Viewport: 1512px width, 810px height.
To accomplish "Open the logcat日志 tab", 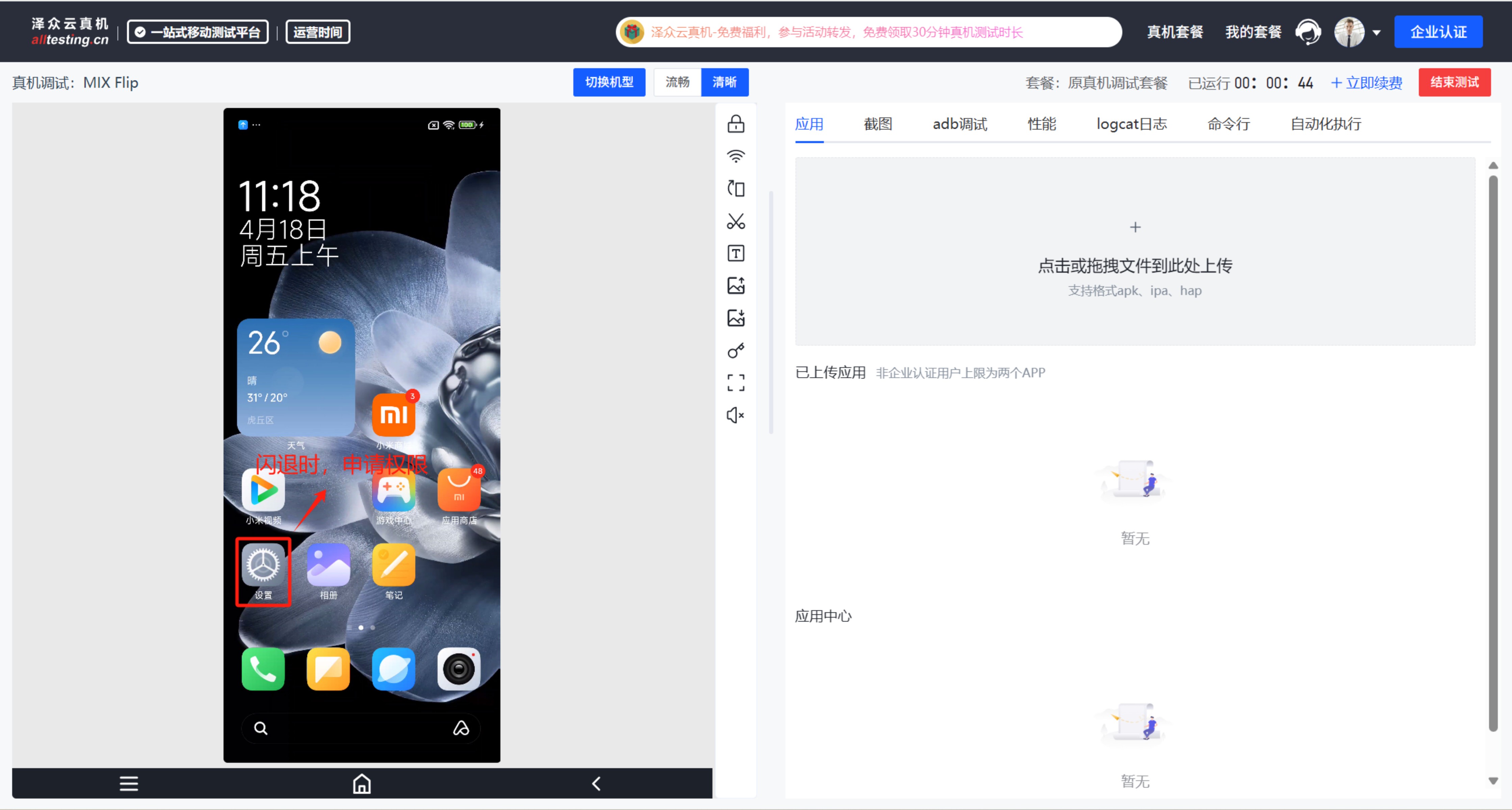I will tap(1131, 124).
